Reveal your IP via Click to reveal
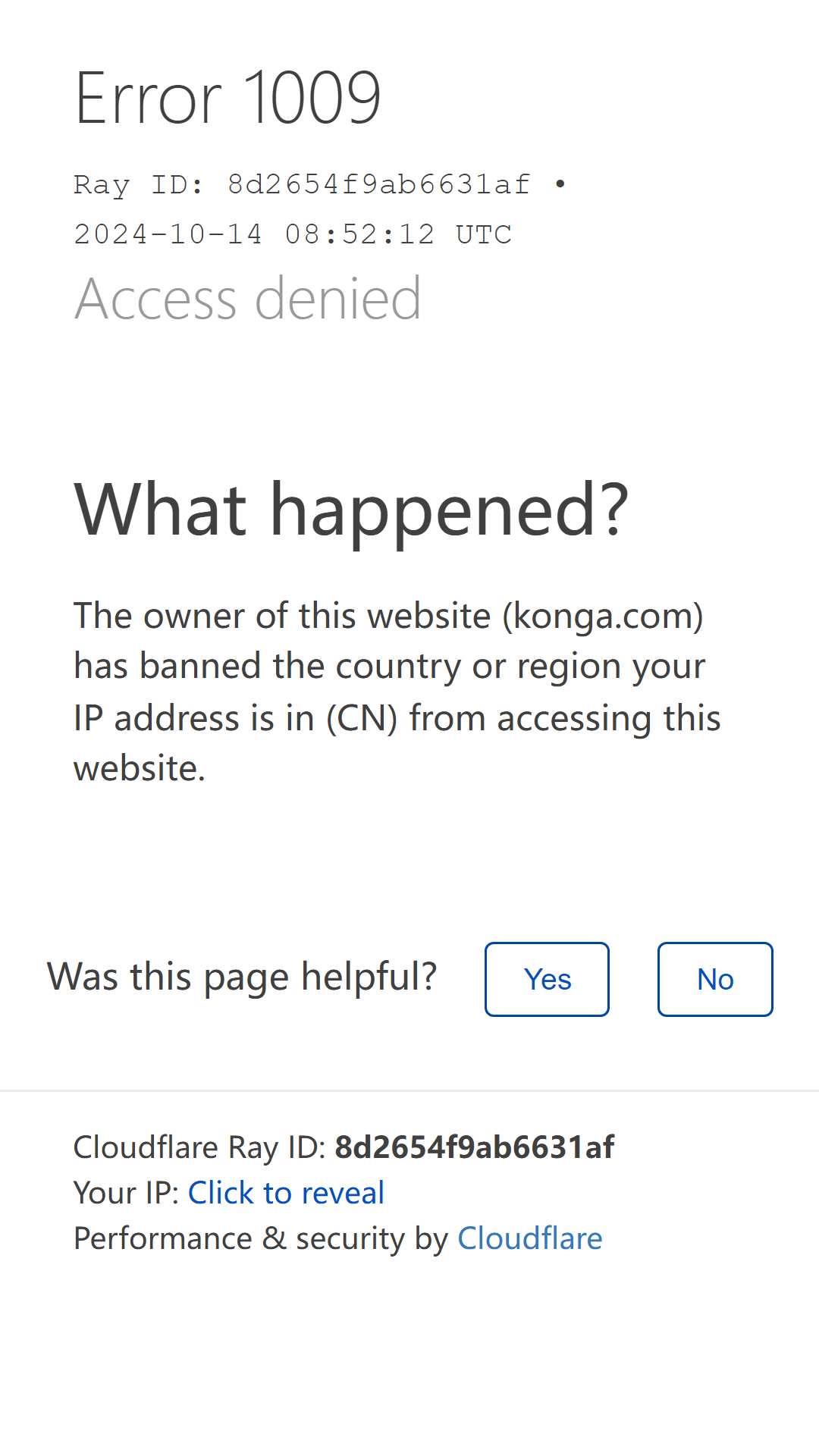 (x=286, y=1193)
